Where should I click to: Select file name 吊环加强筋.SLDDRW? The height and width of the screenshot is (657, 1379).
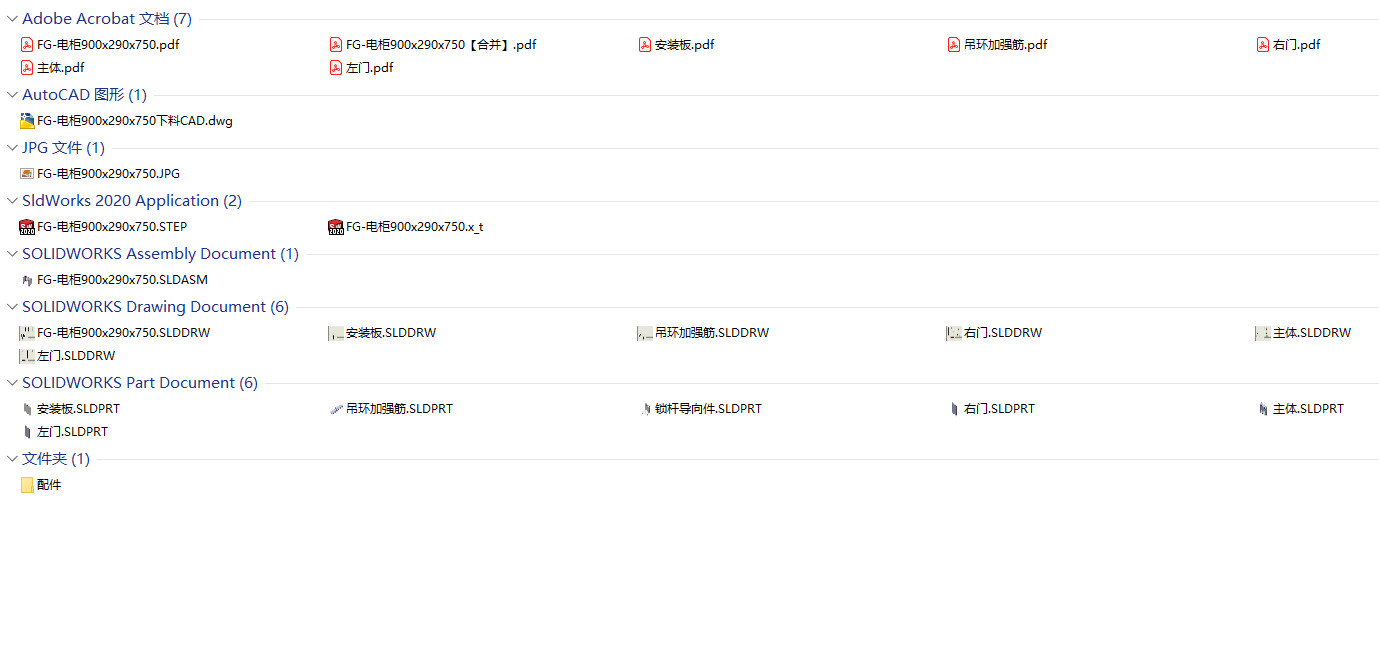pos(712,333)
